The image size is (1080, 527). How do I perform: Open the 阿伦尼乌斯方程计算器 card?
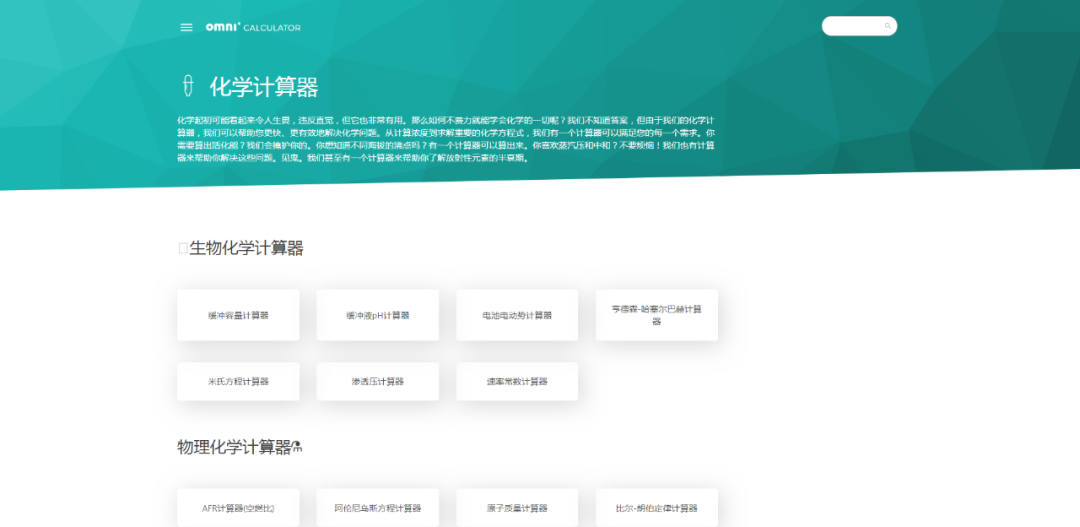(x=377, y=508)
